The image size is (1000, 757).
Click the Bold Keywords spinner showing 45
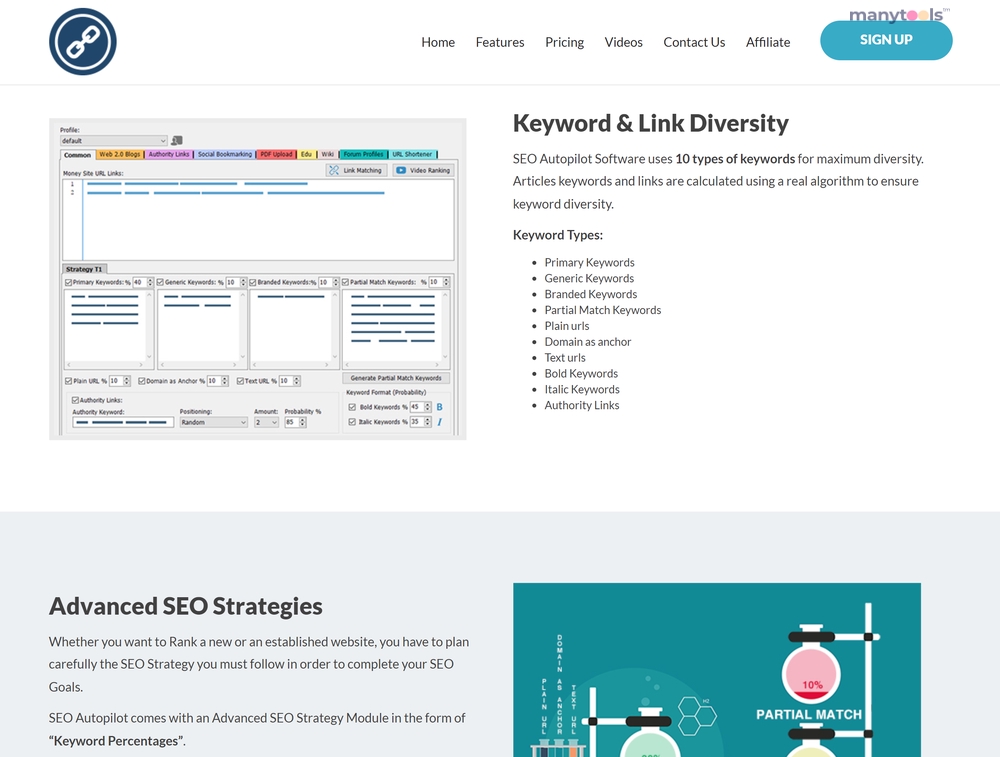pos(420,407)
